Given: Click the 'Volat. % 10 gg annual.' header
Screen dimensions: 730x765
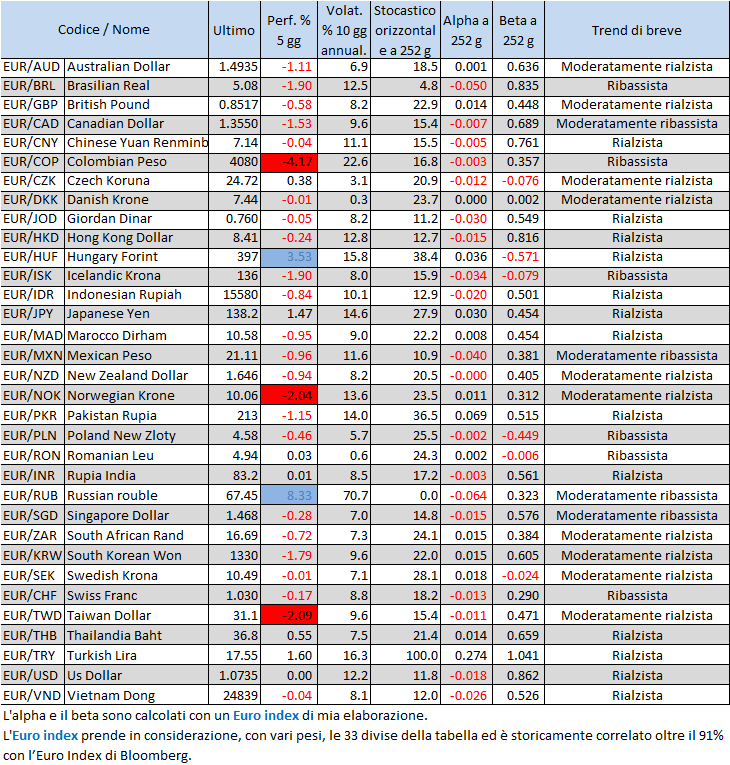Looking at the screenshot, I should coord(344,30).
